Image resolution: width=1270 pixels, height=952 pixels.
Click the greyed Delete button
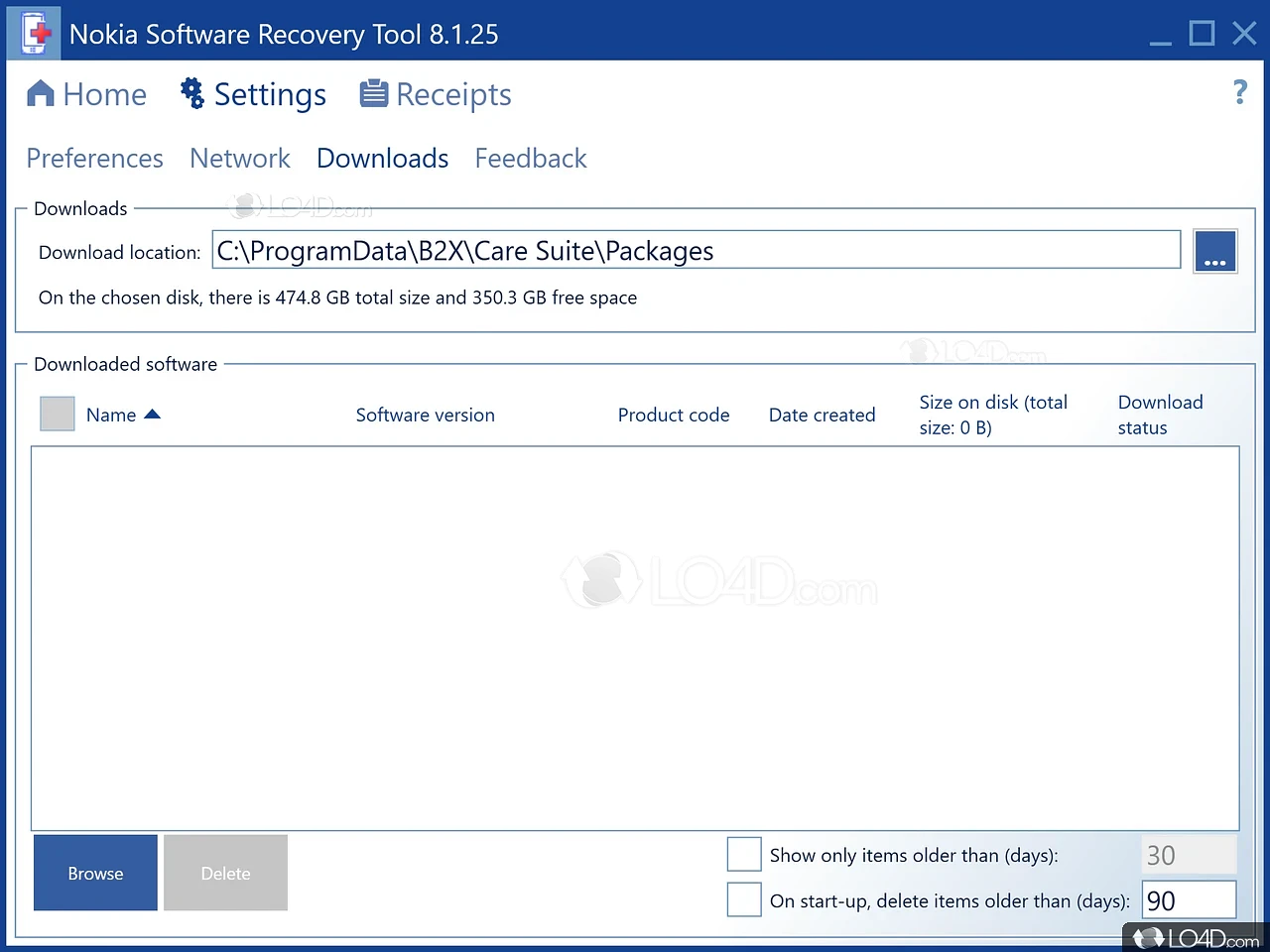pyautogui.click(x=226, y=873)
